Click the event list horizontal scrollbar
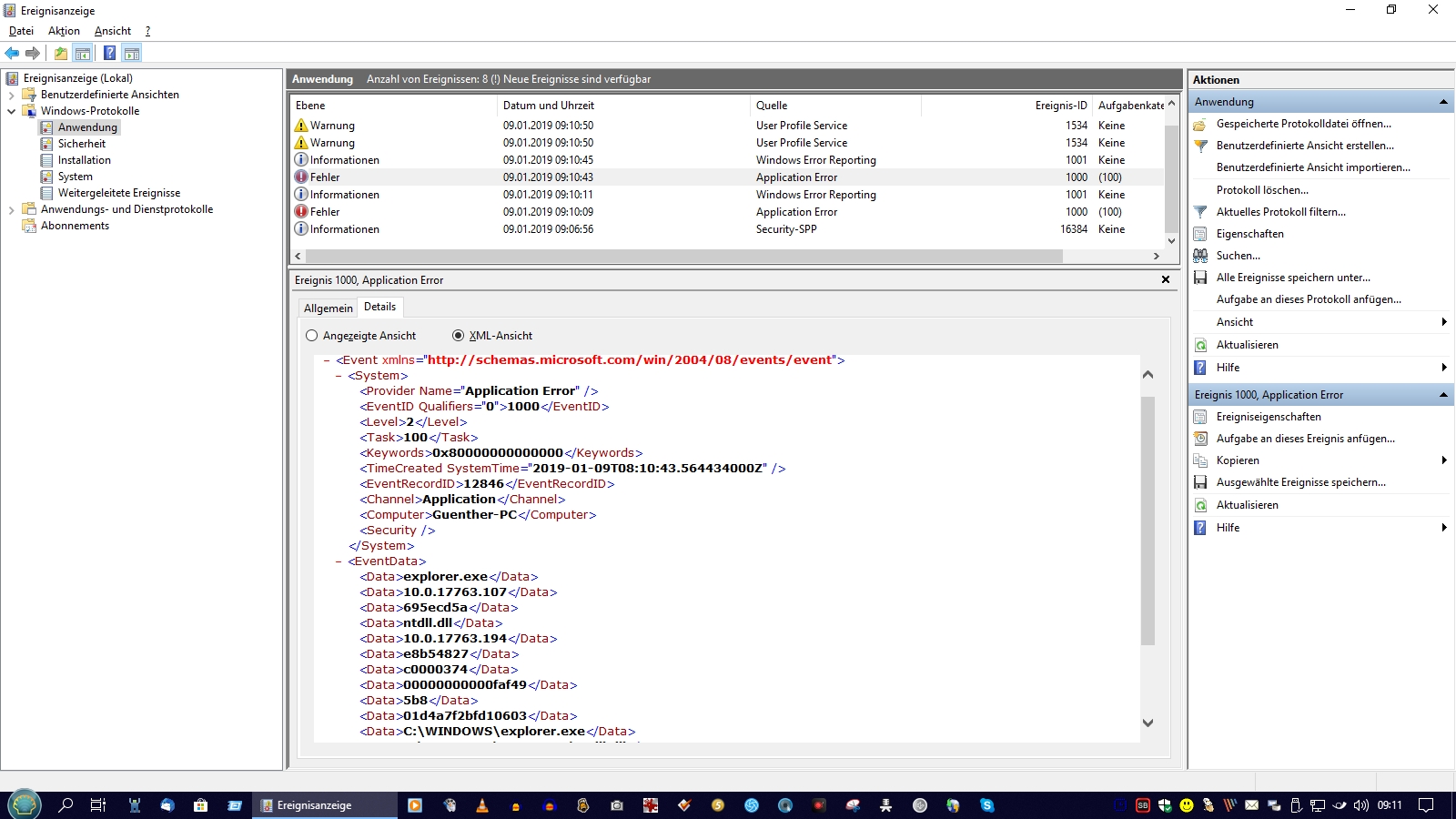 [682, 257]
